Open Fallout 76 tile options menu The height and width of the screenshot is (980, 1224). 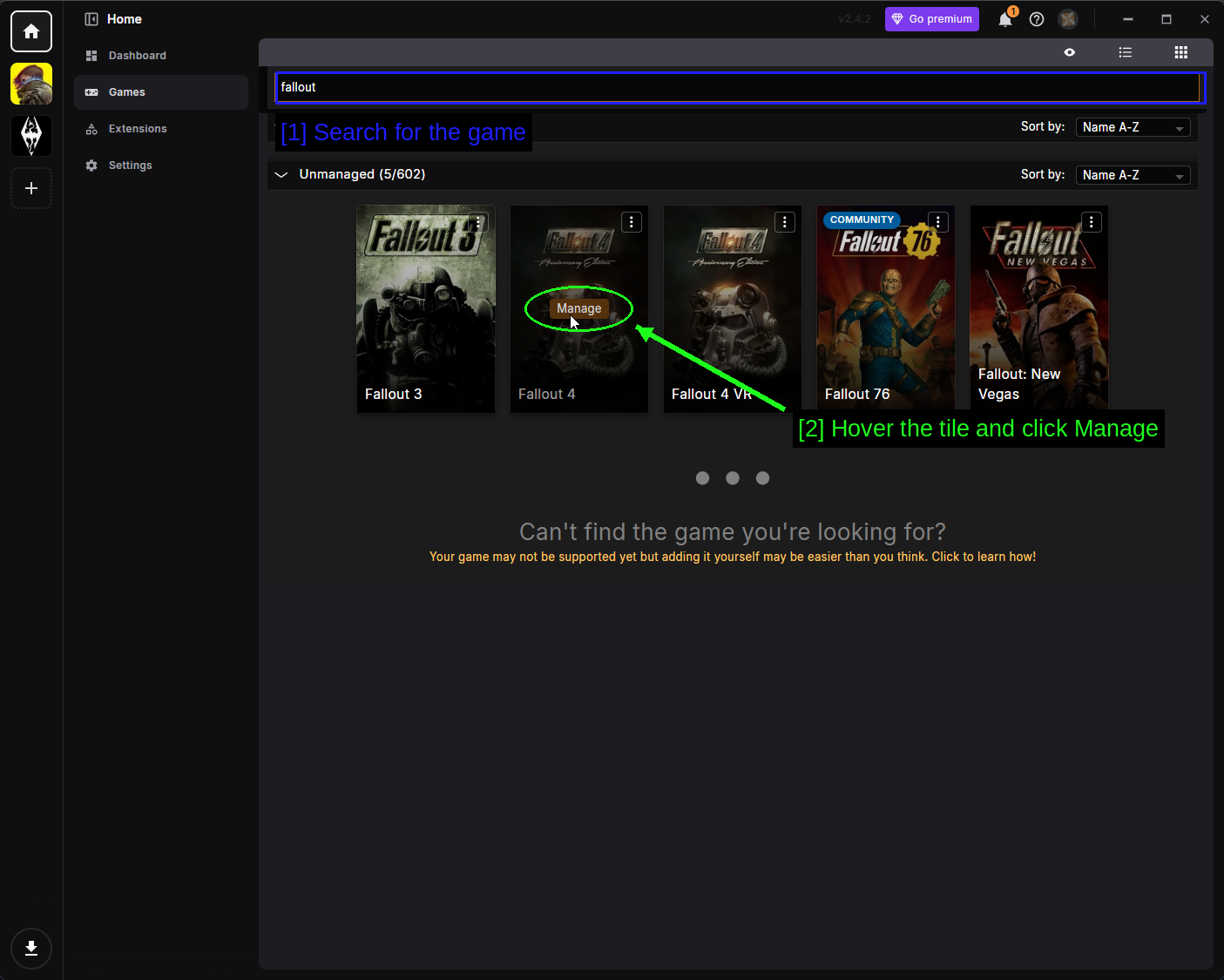pos(938,222)
